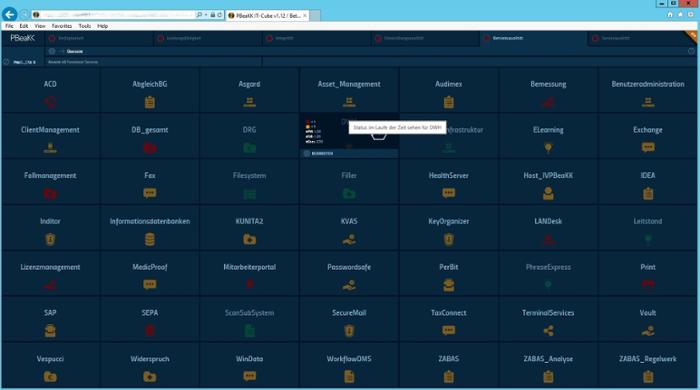Open the SecureMail shield icon

click(x=349, y=331)
